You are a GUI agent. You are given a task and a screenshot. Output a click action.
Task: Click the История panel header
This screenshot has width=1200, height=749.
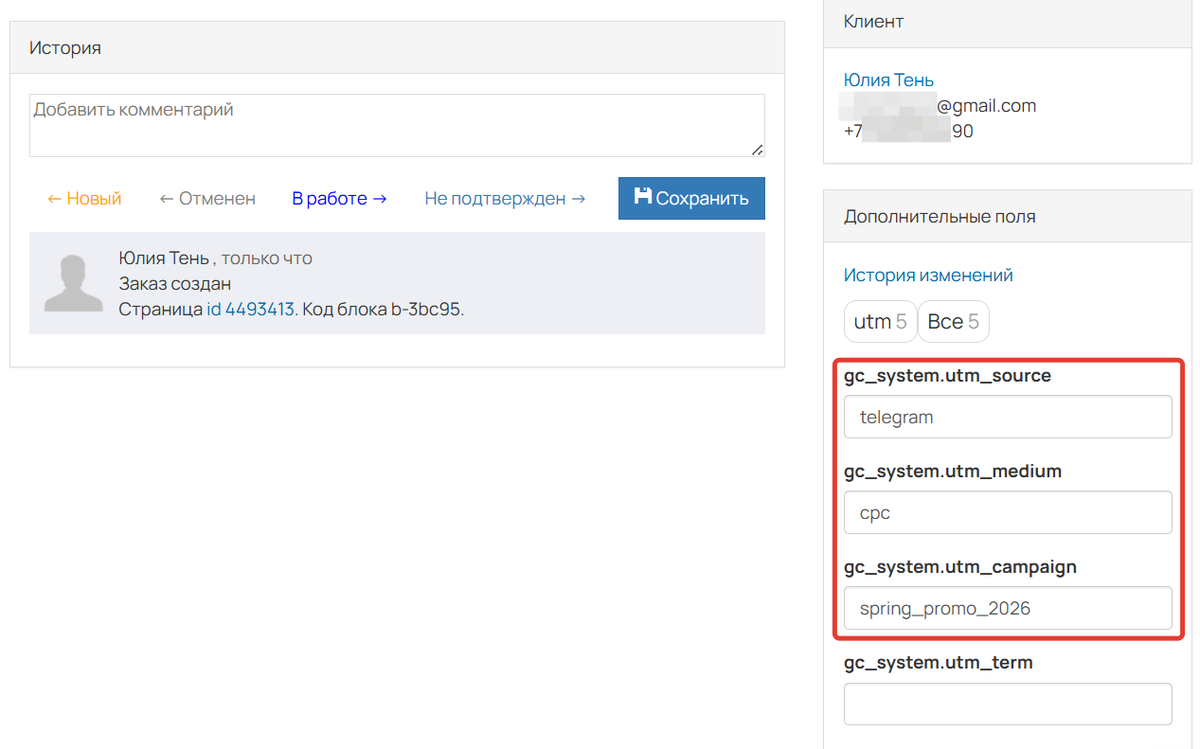tap(396, 47)
